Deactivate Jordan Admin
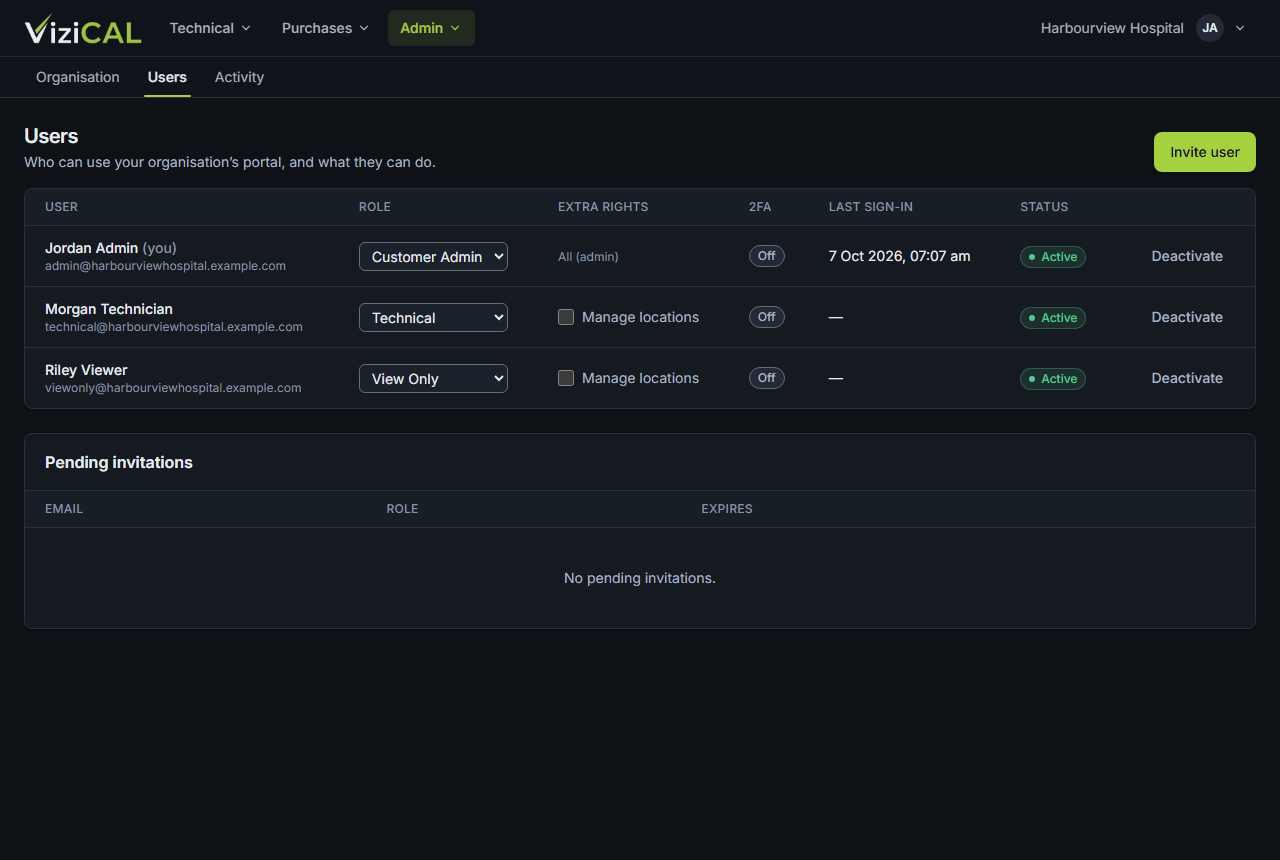 (x=1187, y=256)
